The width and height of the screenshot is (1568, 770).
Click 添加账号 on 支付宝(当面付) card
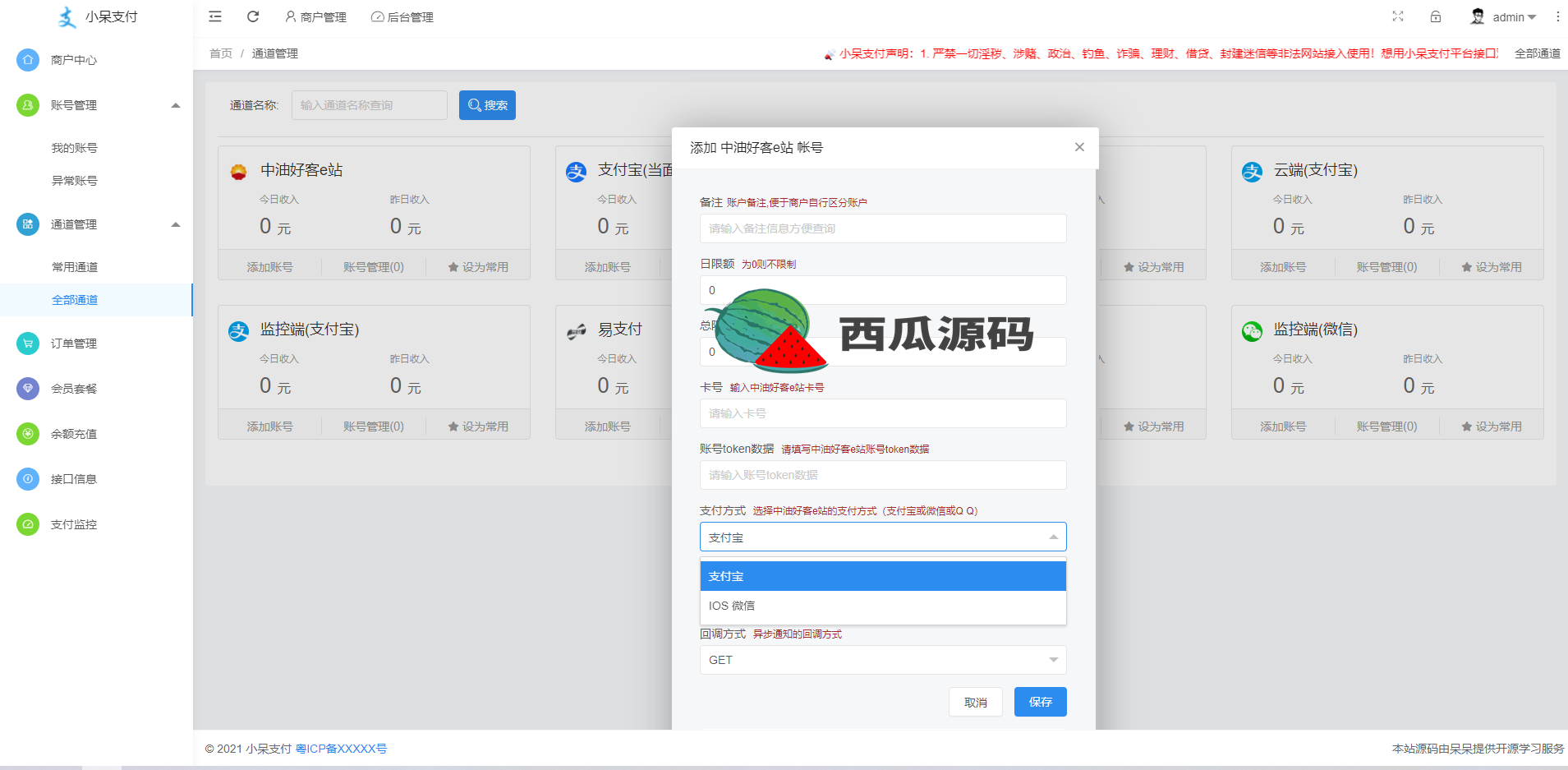[607, 267]
